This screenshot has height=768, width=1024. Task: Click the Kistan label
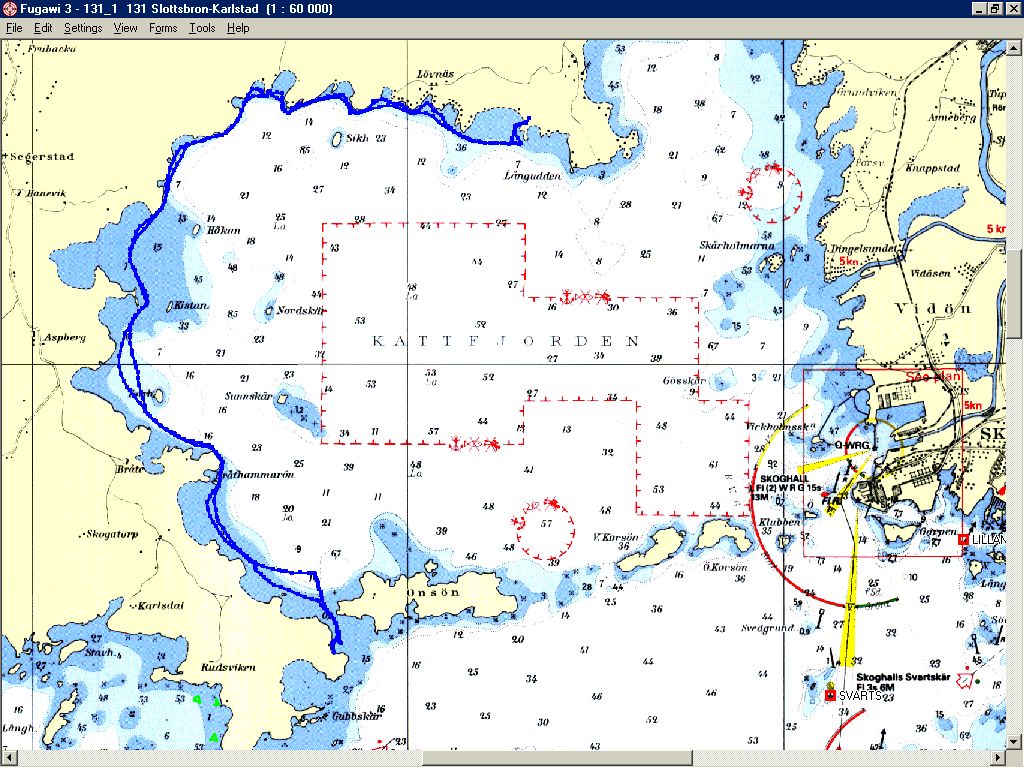click(191, 305)
